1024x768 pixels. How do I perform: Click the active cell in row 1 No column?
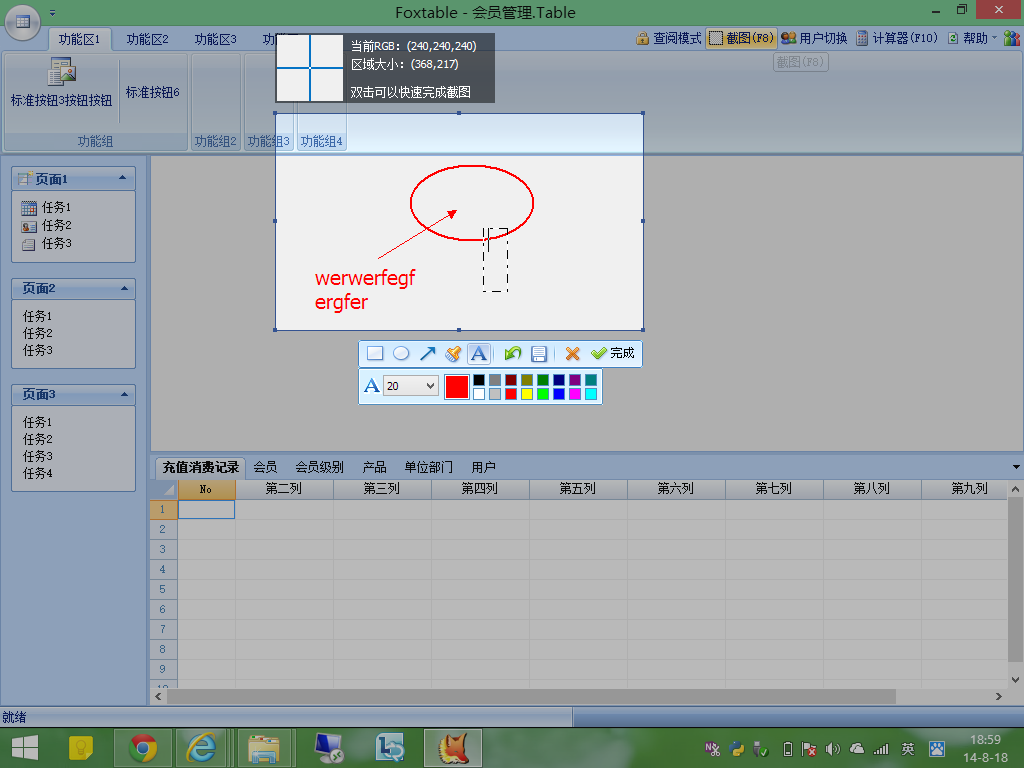(x=206, y=509)
